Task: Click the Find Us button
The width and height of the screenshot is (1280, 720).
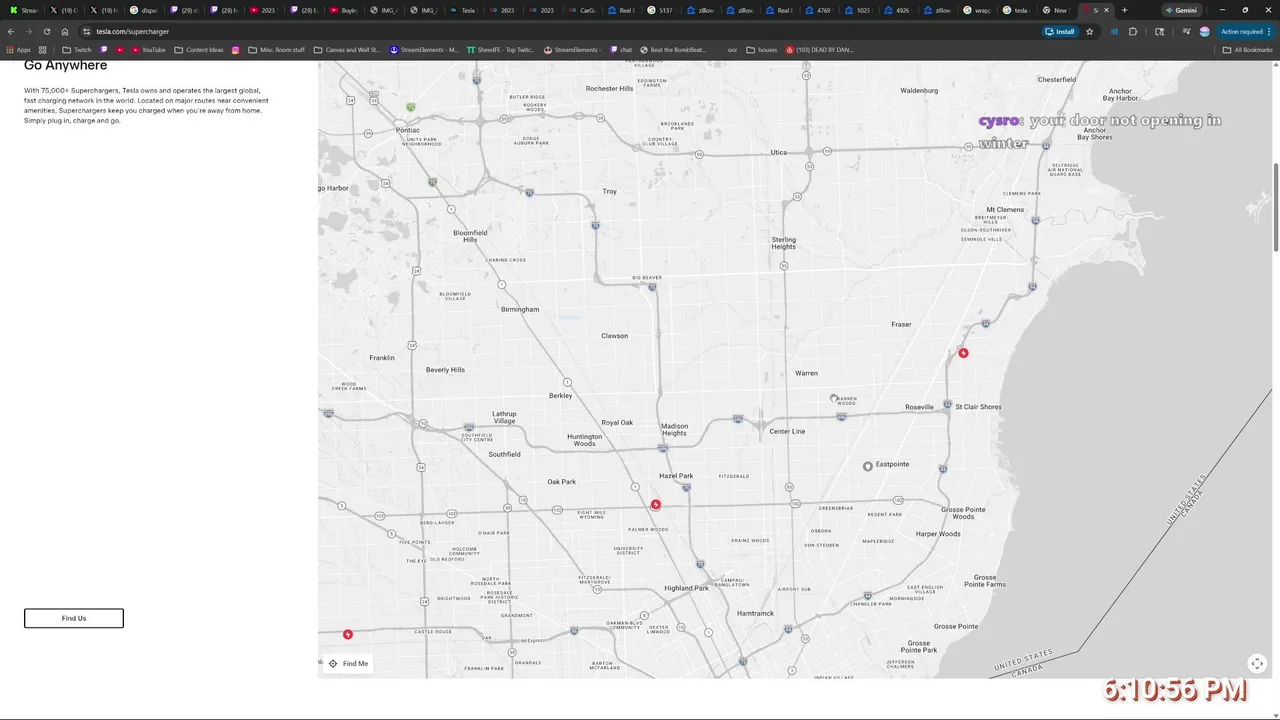Action: tap(74, 618)
